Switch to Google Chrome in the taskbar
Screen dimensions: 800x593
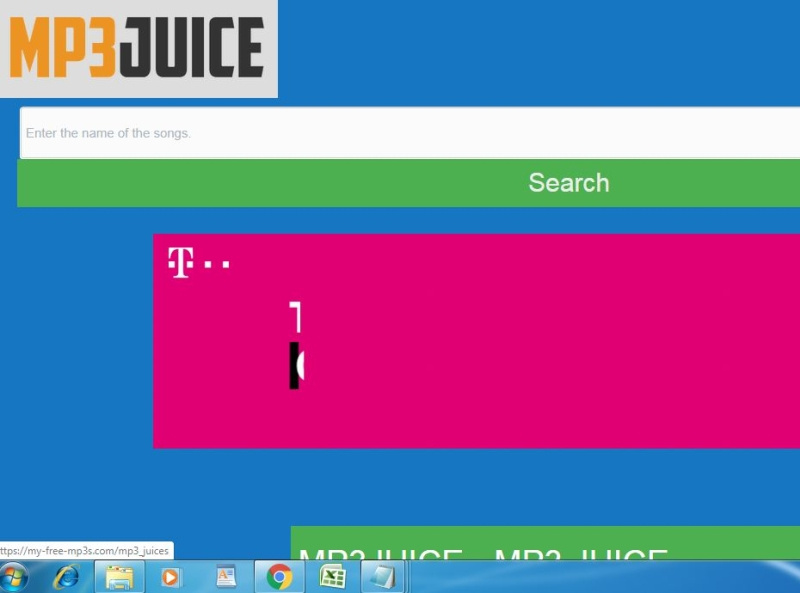pos(279,577)
